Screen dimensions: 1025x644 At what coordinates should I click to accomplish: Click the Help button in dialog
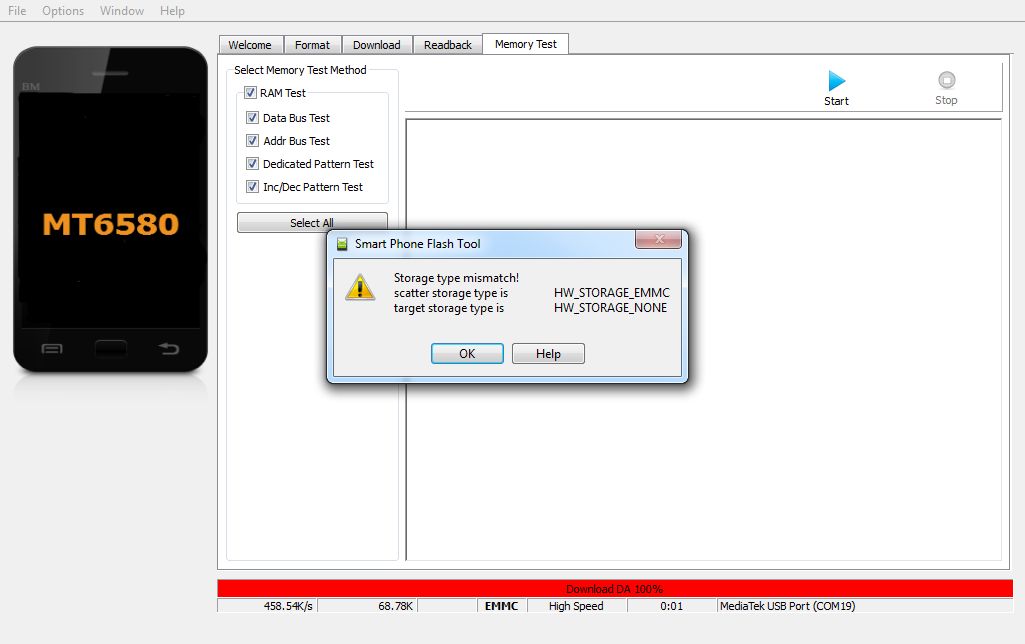(548, 354)
